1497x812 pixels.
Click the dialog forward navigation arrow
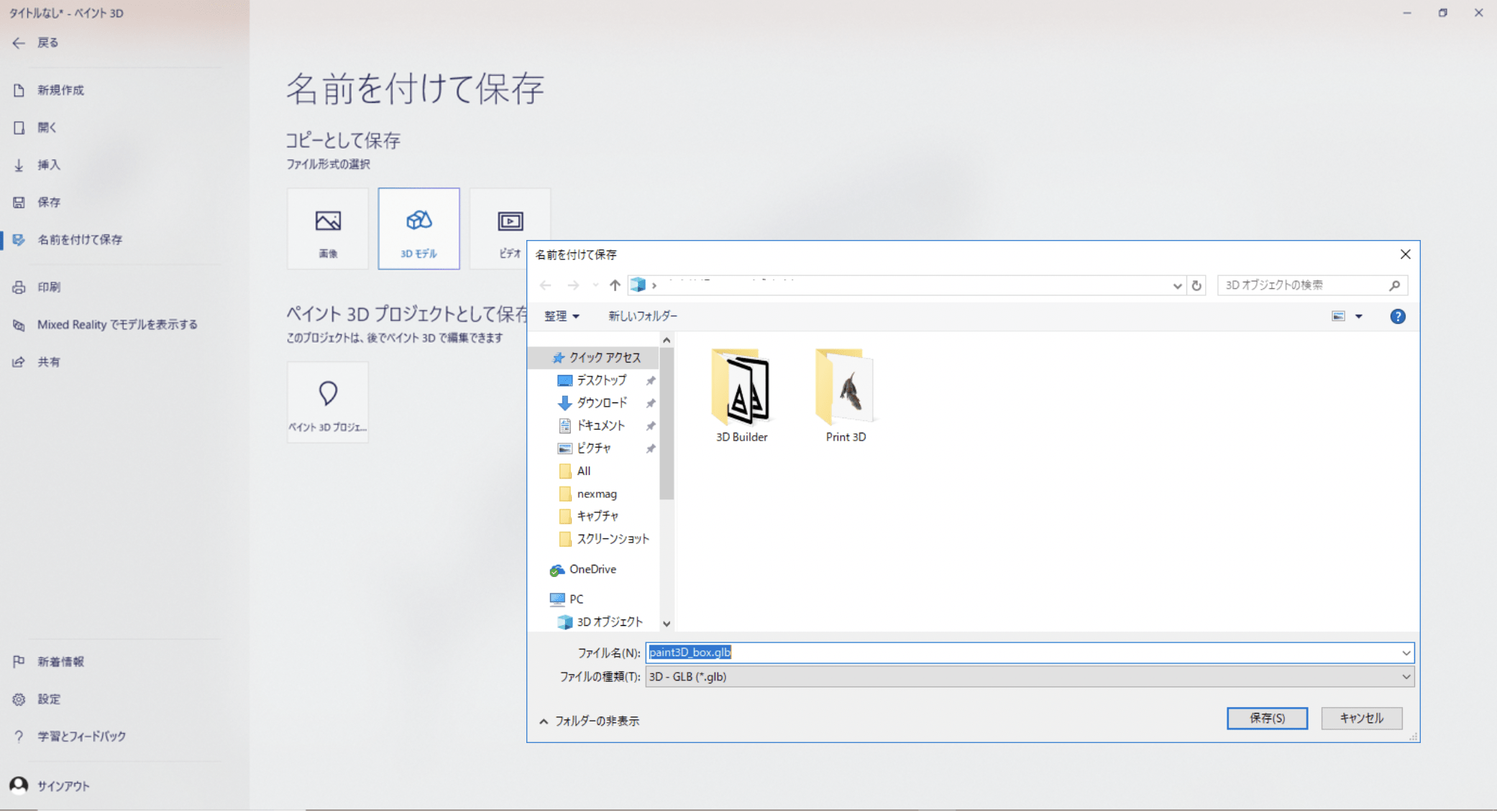573,285
